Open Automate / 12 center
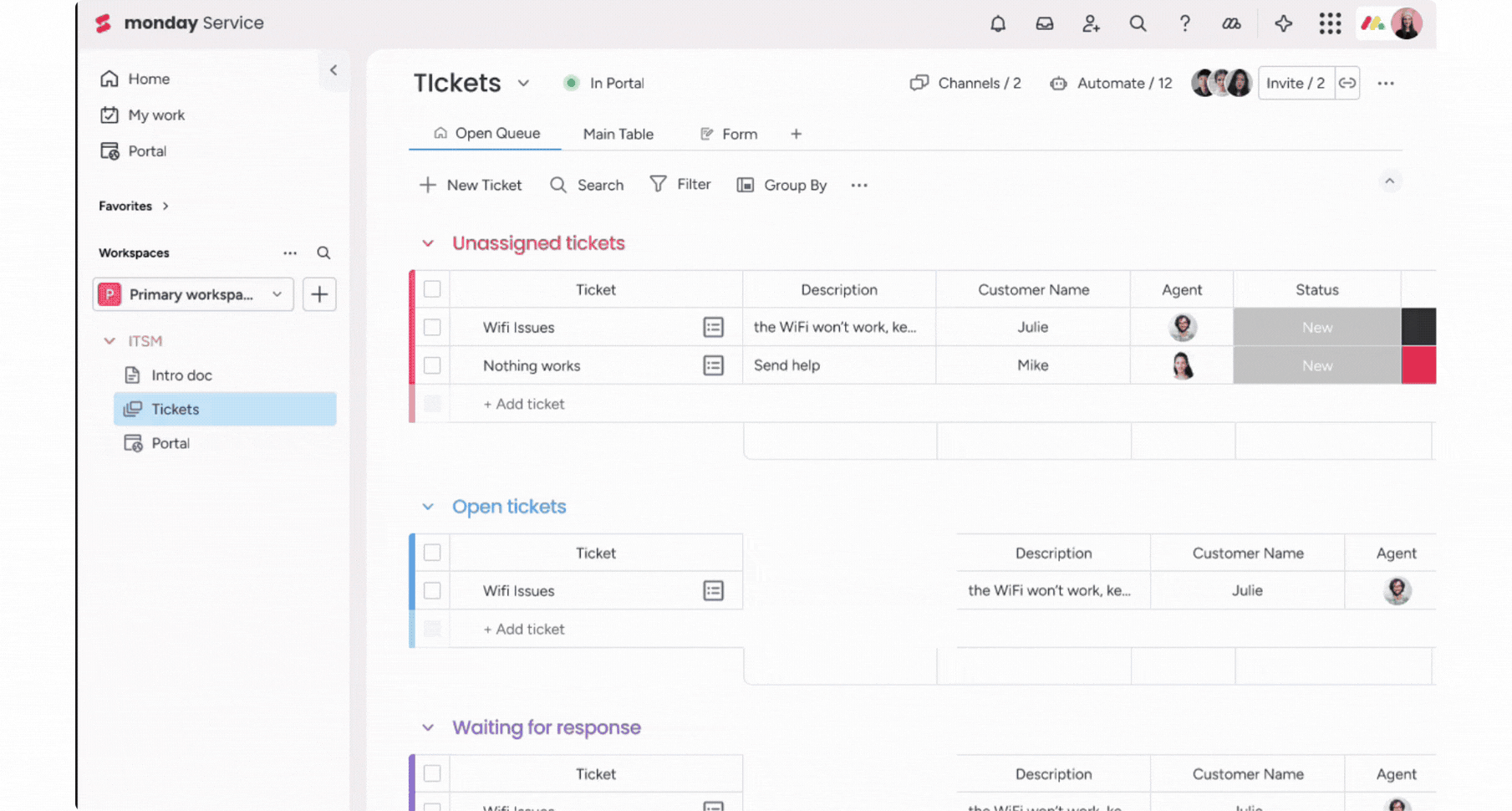The width and height of the screenshot is (1512, 811). (x=1111, y=83)
